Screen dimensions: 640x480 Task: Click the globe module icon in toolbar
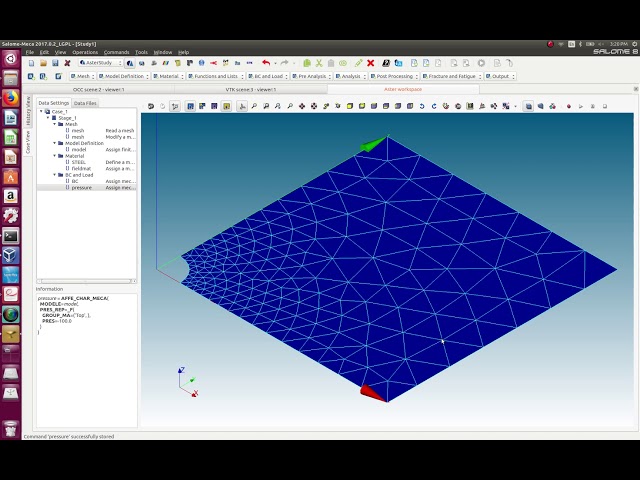(202, 63)
